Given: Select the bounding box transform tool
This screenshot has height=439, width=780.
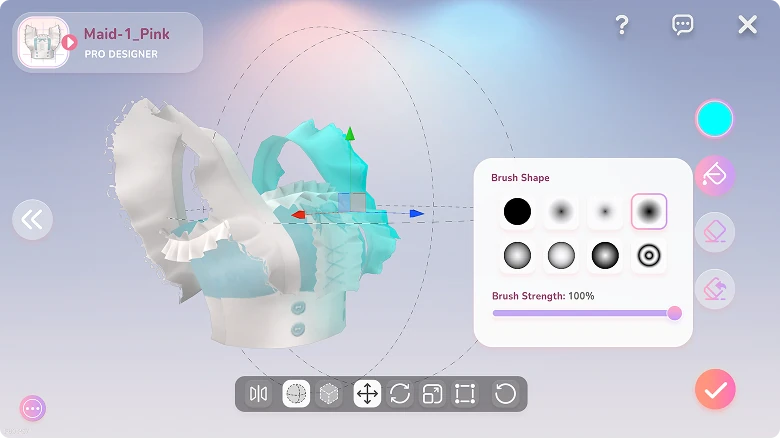Looking at the screenshot, I should (465, 394).
